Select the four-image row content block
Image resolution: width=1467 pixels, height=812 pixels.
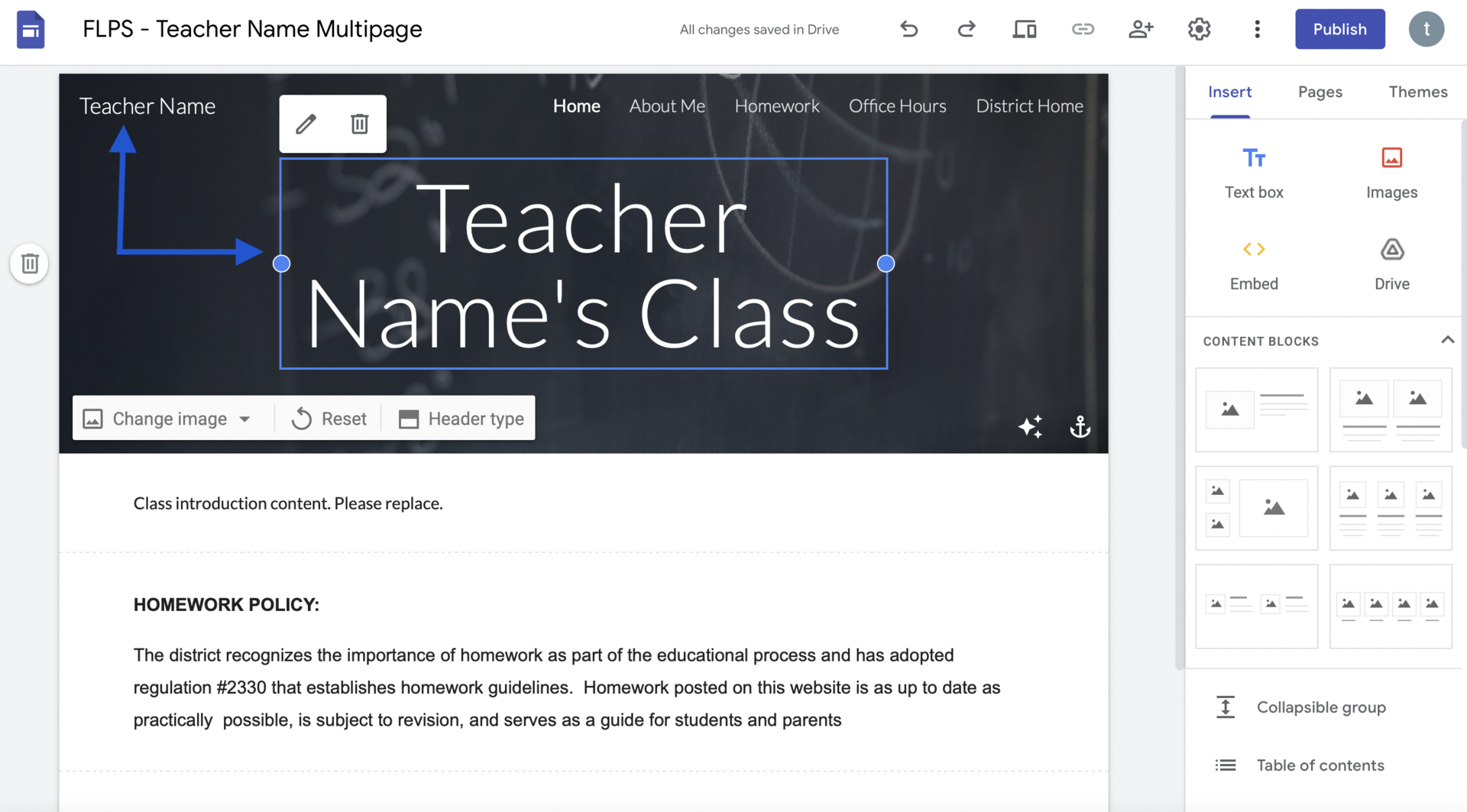coord(1390,607)
